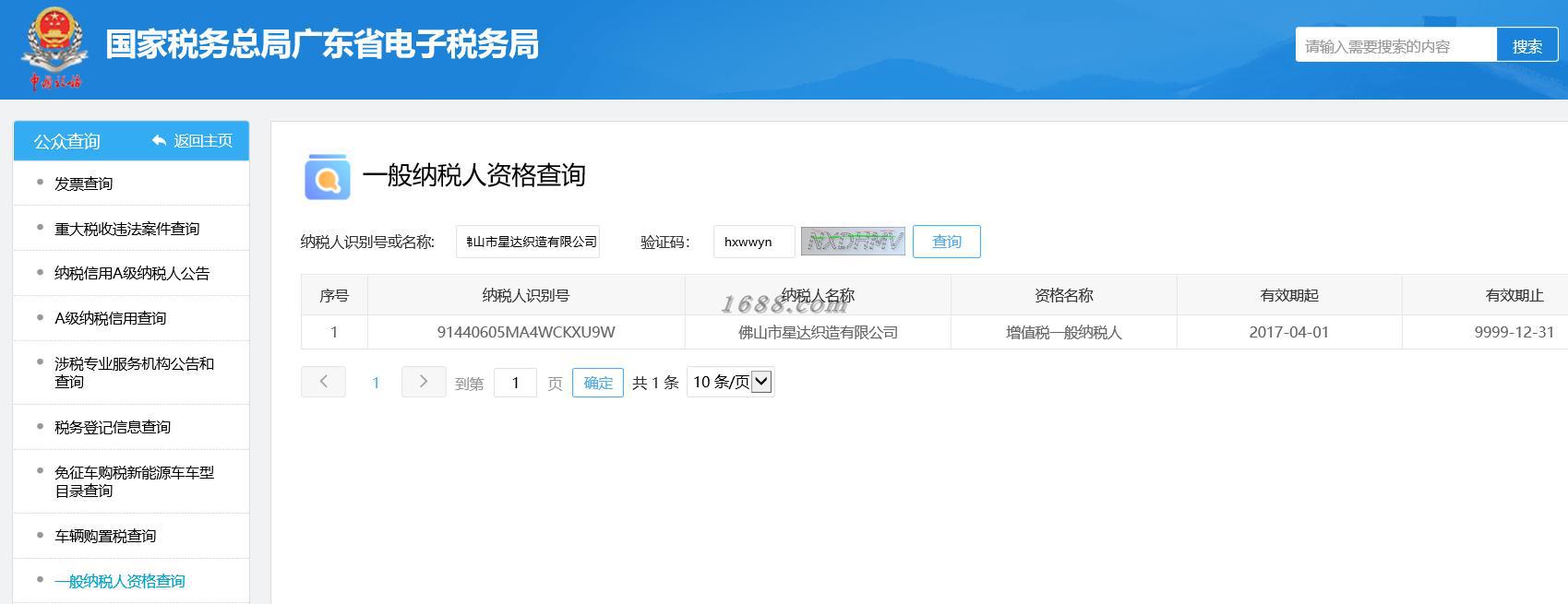Screen dimensions: 1568x604
Task: Refresh the captcha image
Action: (853, 241)
